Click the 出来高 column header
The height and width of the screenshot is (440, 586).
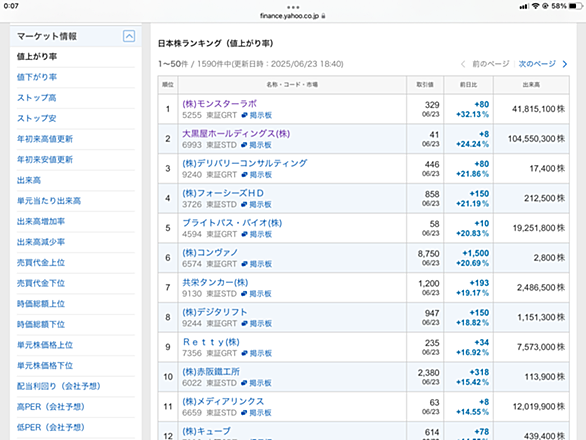[x=531, y=85]
